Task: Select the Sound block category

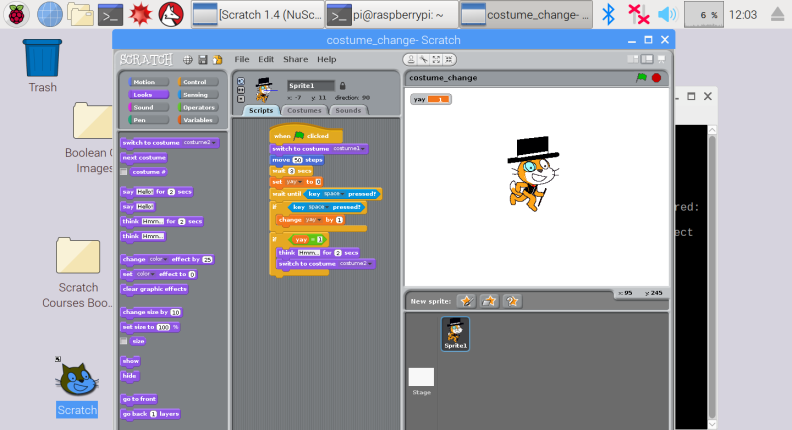Action: (x=148, y=107)
